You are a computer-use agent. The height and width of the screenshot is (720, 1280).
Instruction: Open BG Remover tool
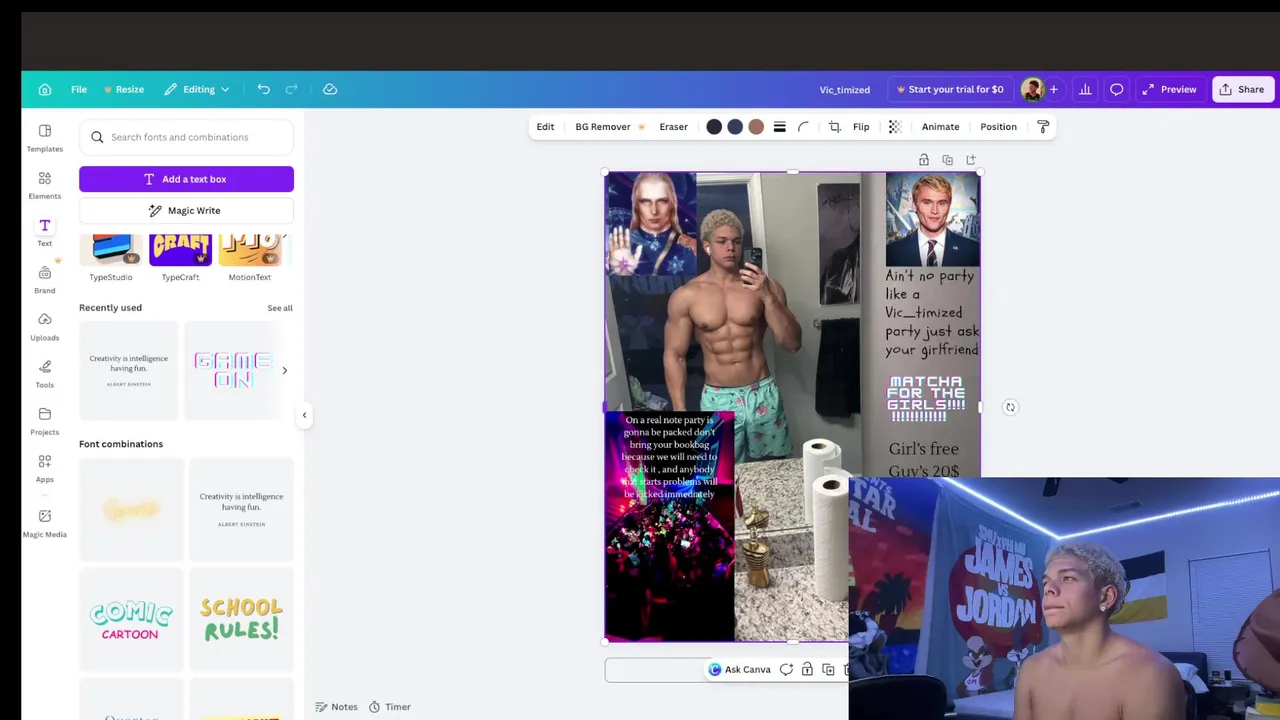[610, 127]
